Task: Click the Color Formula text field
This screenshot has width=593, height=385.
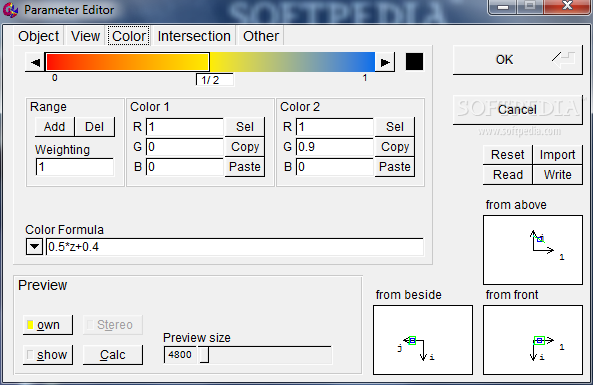Action: pos(234,247)
